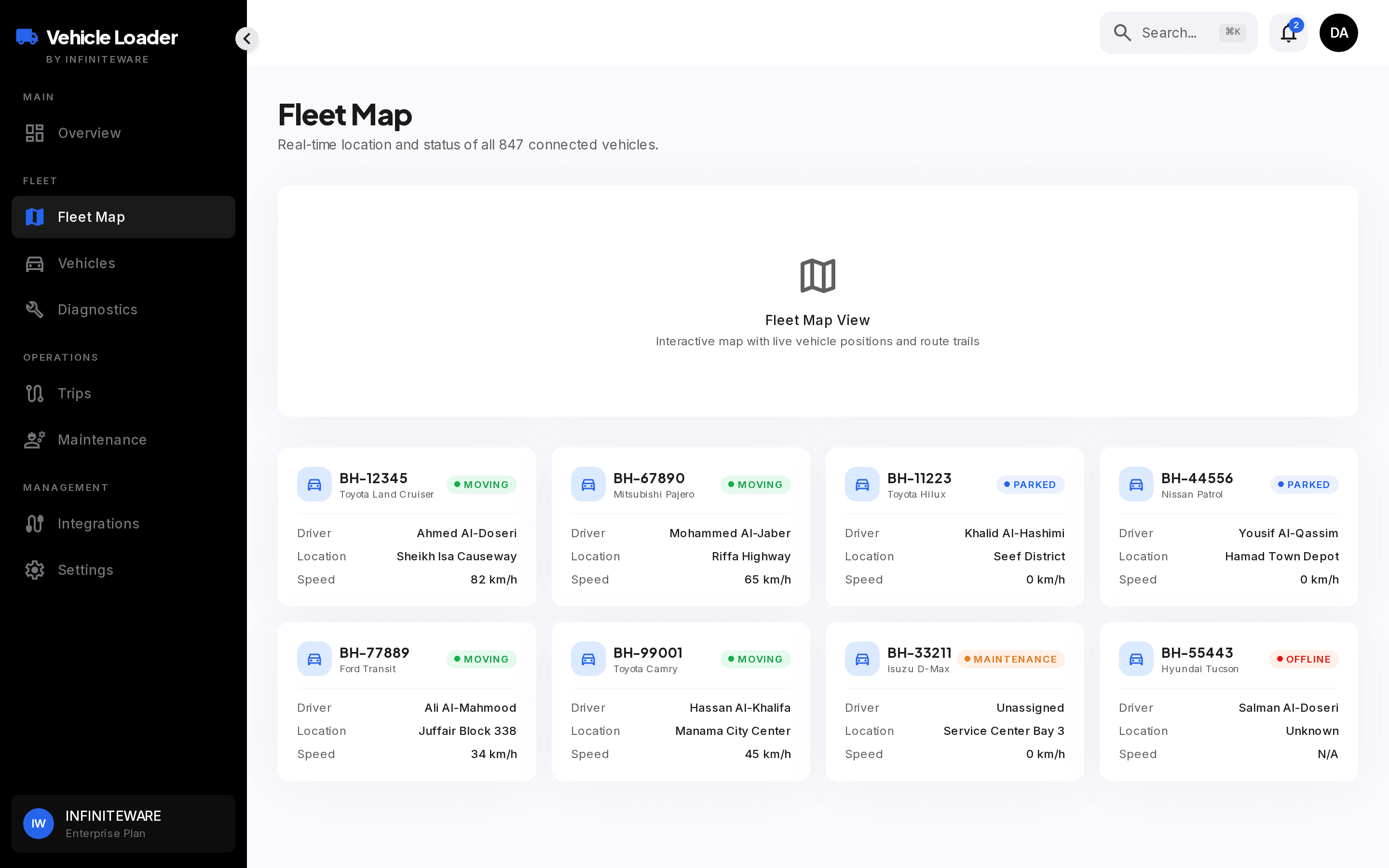Click the Fleet Map View title
This screenshot has width=1389, height=868.
point(817,320)
